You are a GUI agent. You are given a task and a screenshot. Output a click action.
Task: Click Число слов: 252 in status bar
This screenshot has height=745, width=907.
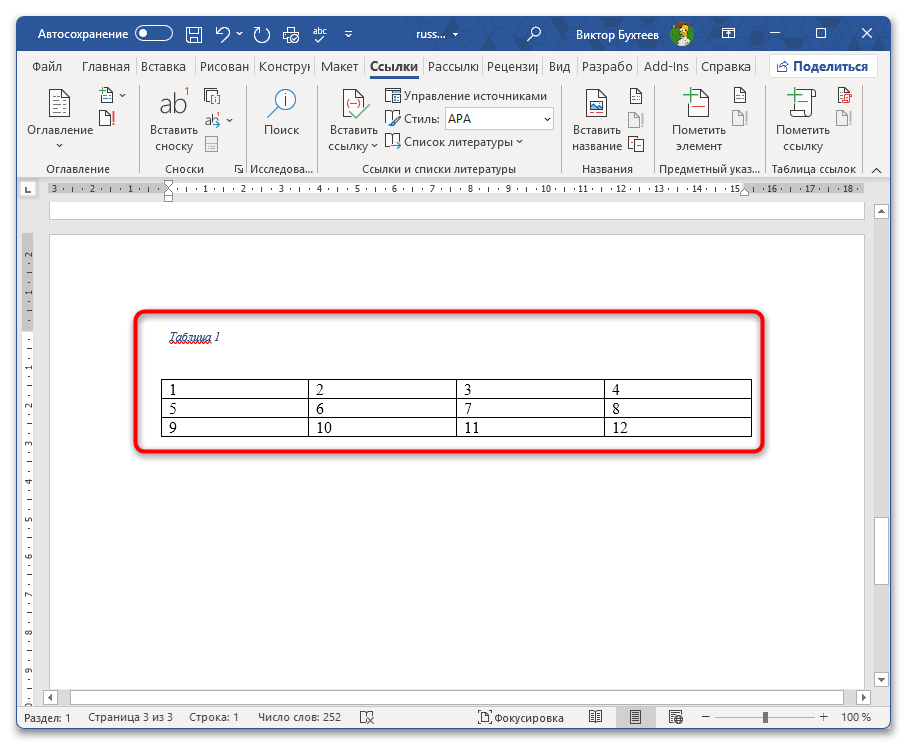[x=299, y=717]
